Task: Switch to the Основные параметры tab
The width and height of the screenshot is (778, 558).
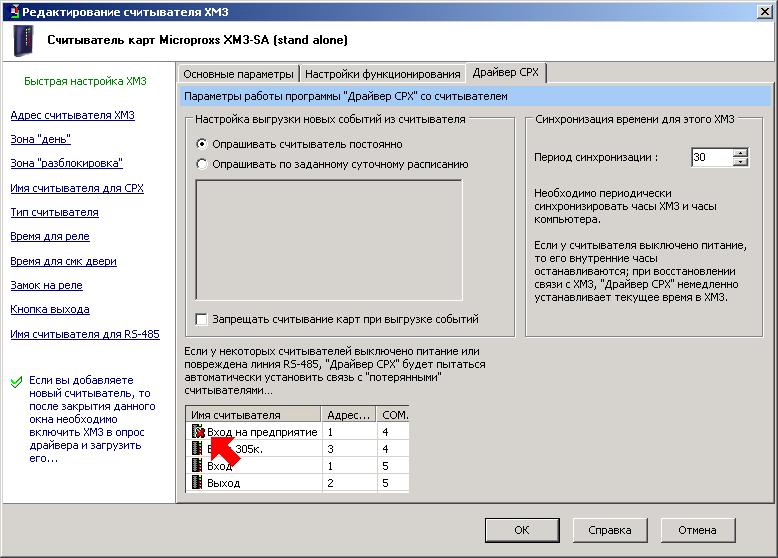Action: (x=239, y=74)
